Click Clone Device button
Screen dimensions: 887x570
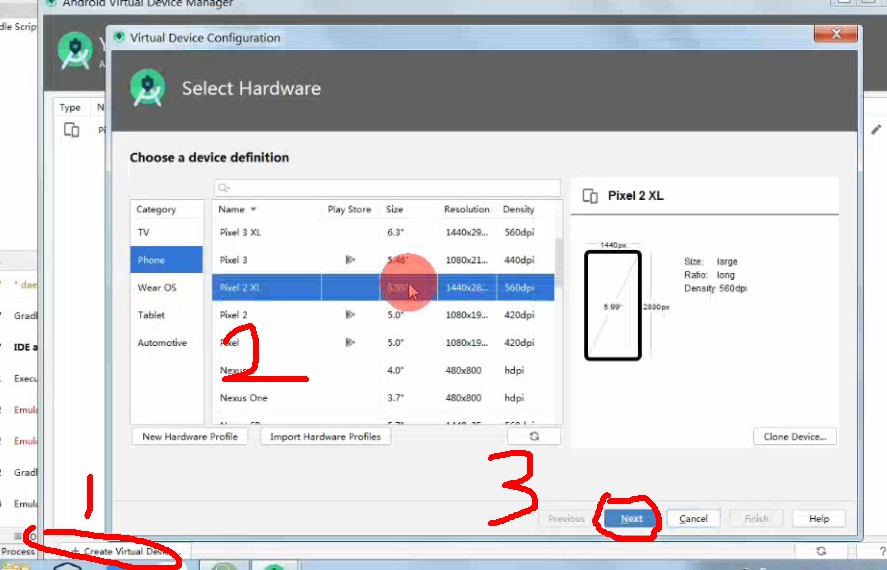click(x=795, y=437)
